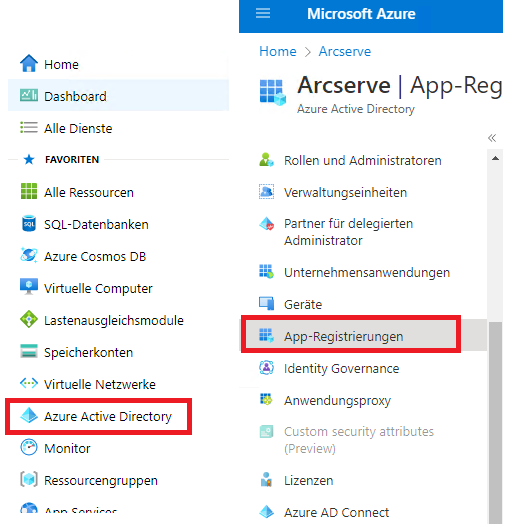Click the Virtuelle Computer monitor icon
Image resolution: width=506 pixels, height=532 pixels.
[29, 287]
